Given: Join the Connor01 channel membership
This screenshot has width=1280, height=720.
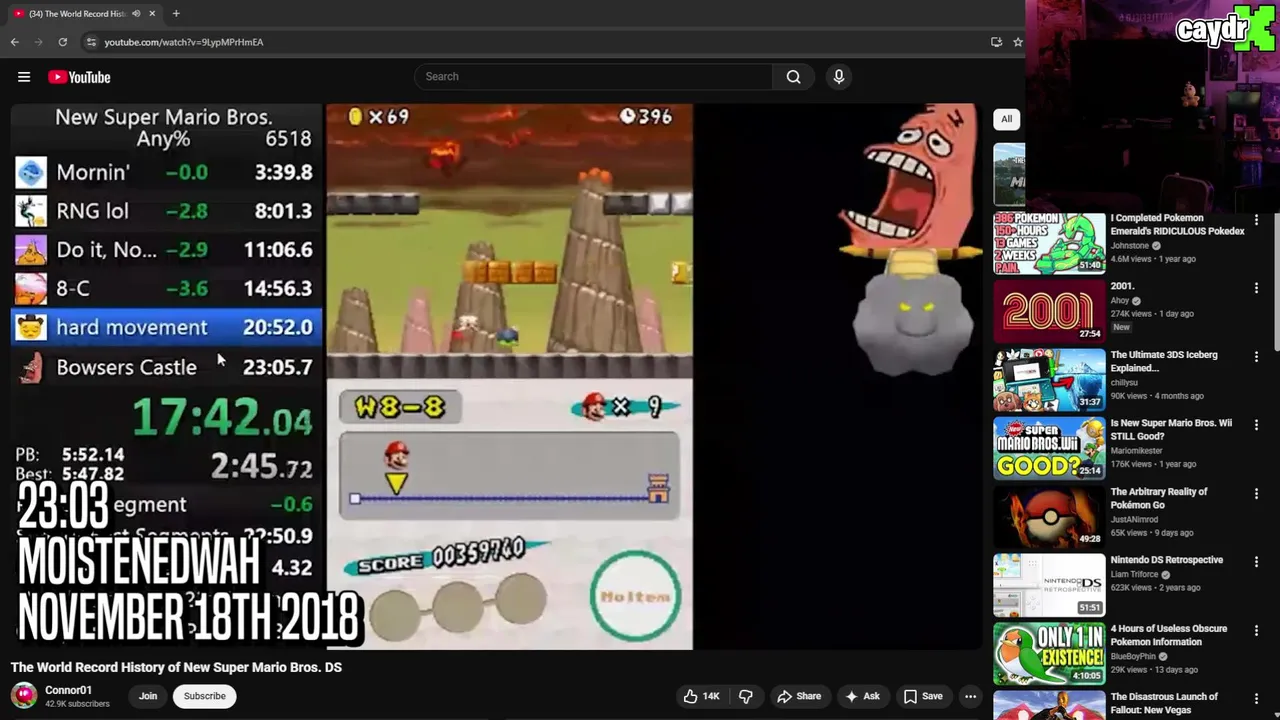Looking at the screenshot, I should pos(148,696).
